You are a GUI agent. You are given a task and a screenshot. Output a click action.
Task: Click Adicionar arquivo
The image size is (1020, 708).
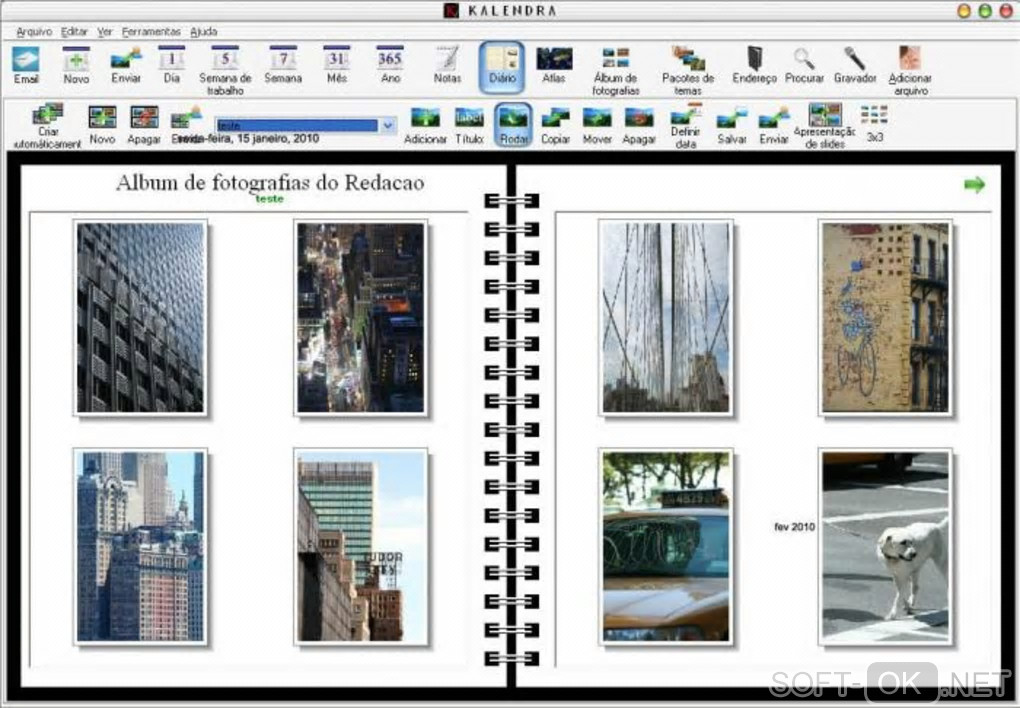click(910, 70)
